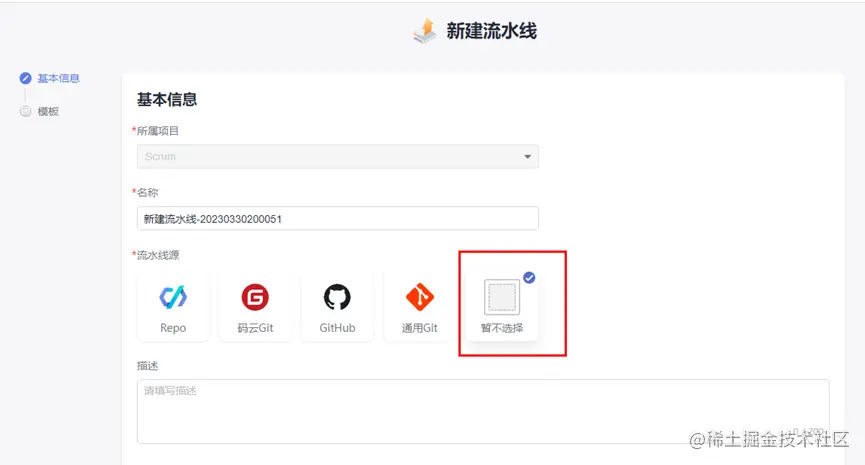Click the blue check badge on 暂不选择

coord(529,277)
